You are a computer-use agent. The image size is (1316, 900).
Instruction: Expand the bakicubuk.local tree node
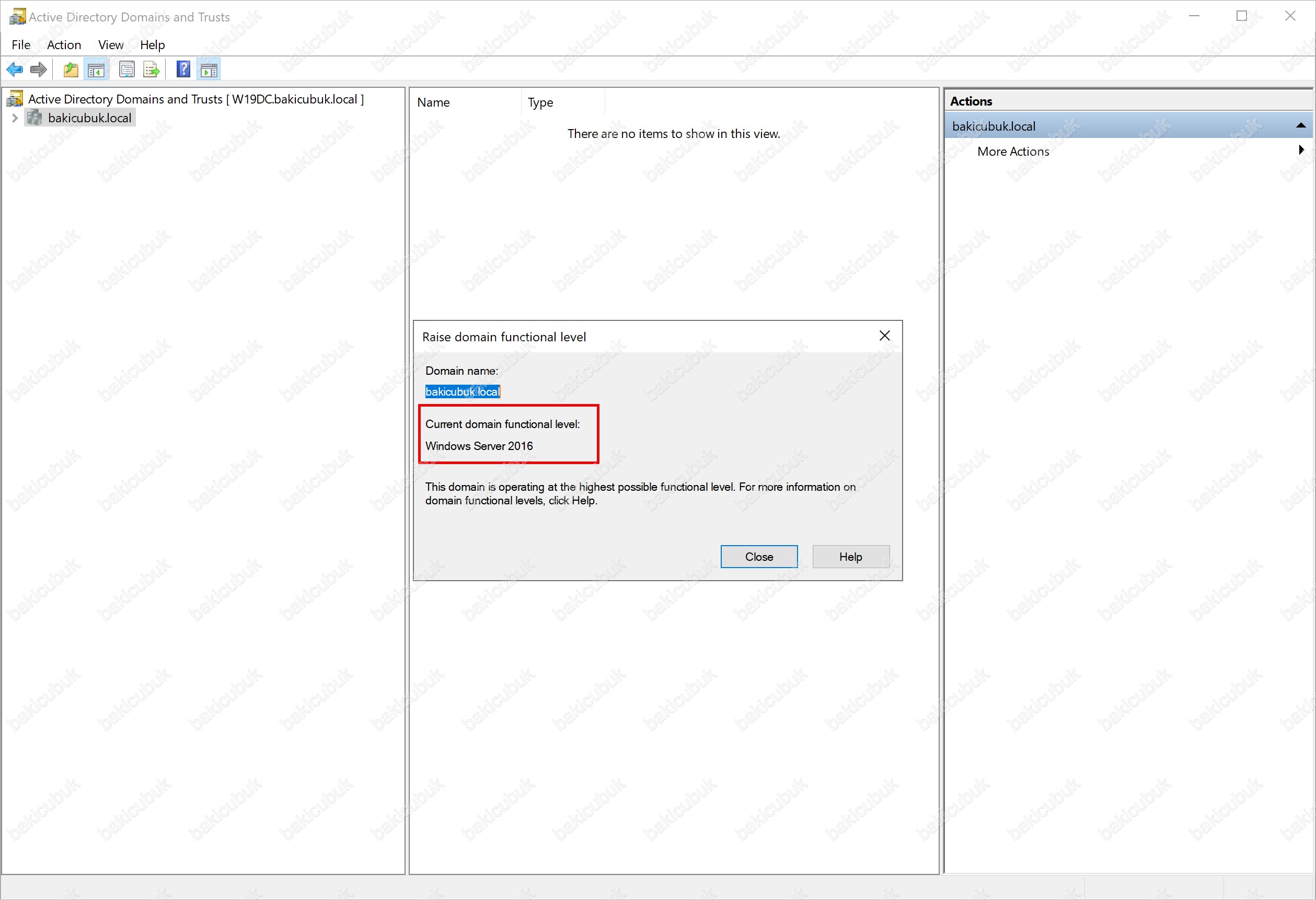pos(15,118)
